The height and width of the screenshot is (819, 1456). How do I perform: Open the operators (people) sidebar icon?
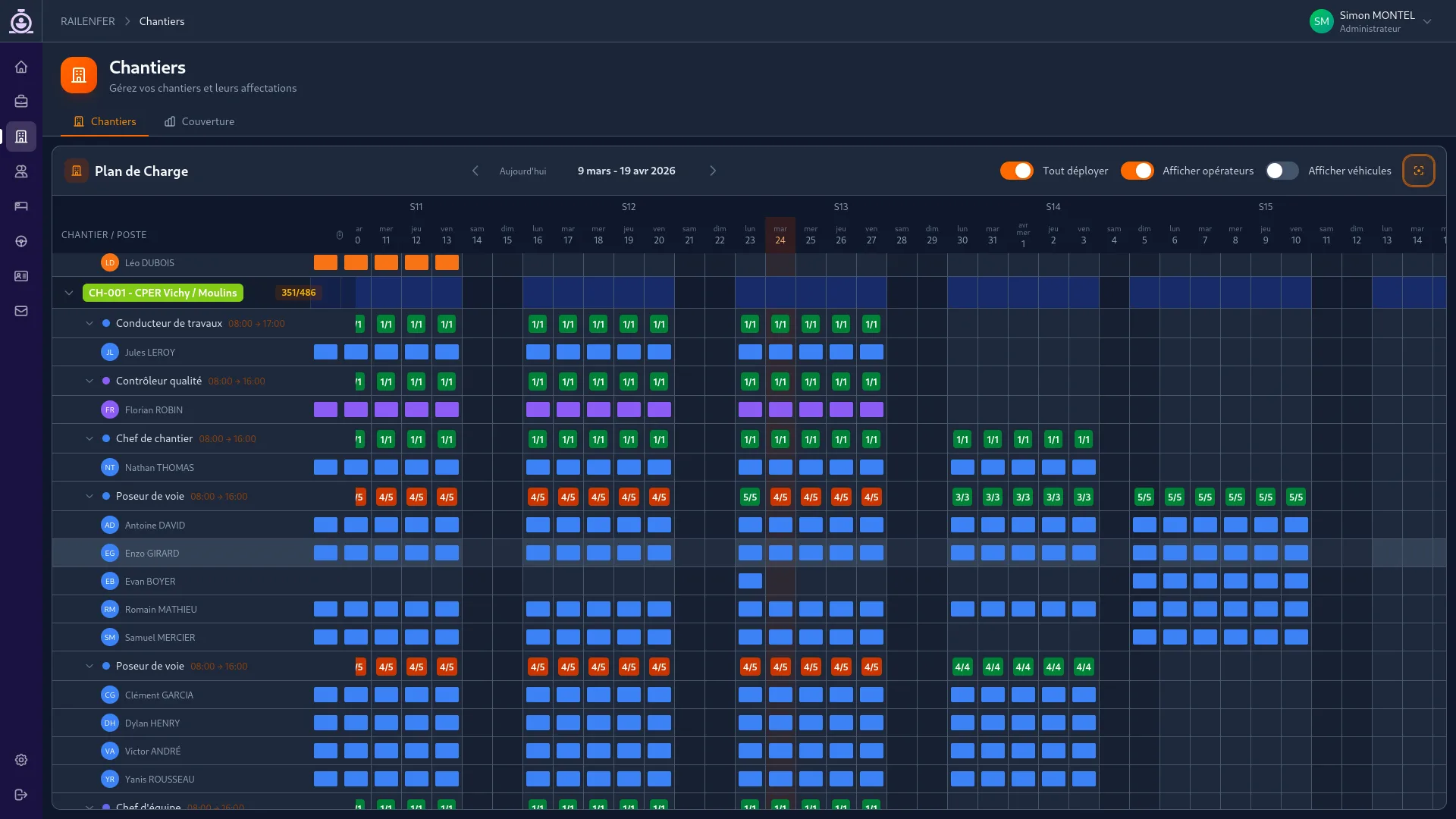21,171
